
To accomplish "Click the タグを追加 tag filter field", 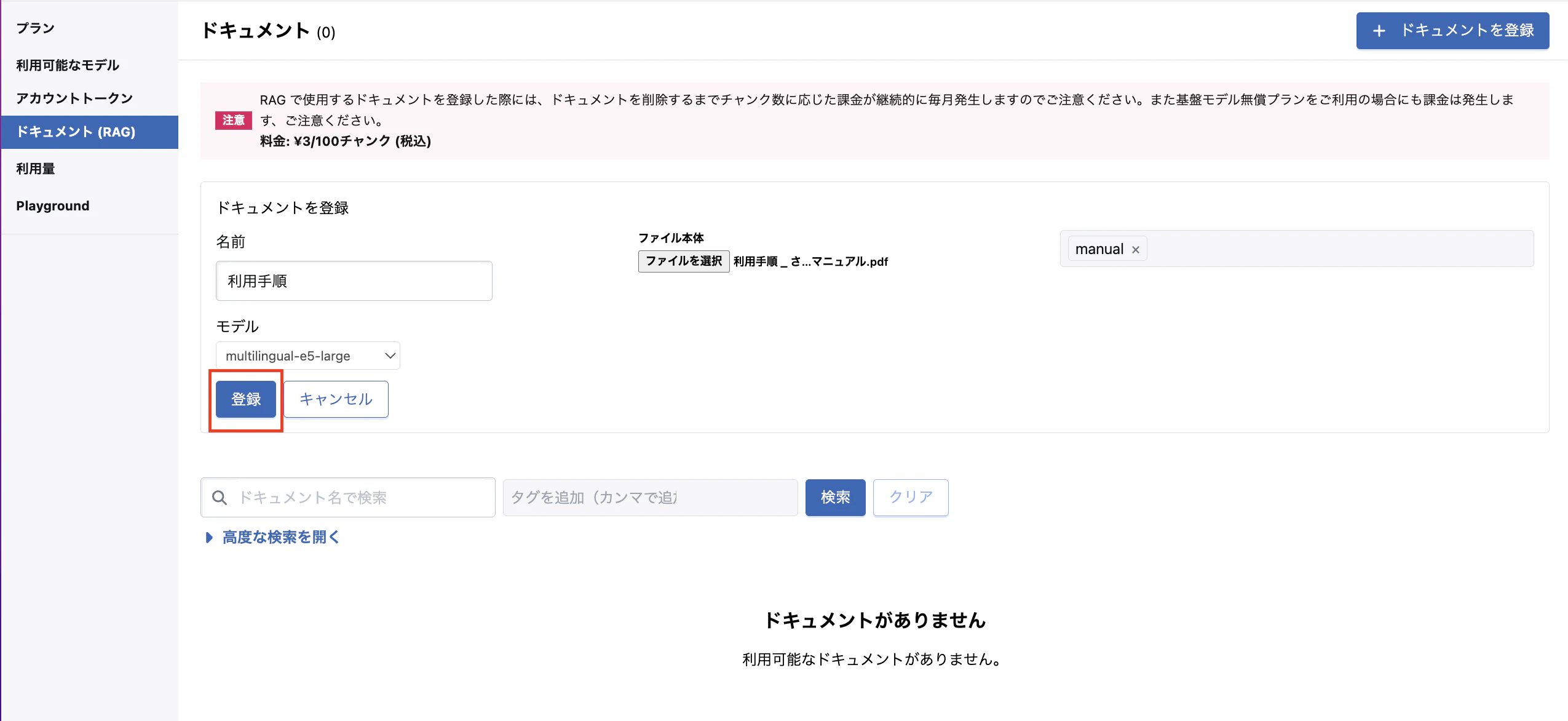I will pyautogui.click(x=651, y=498).
